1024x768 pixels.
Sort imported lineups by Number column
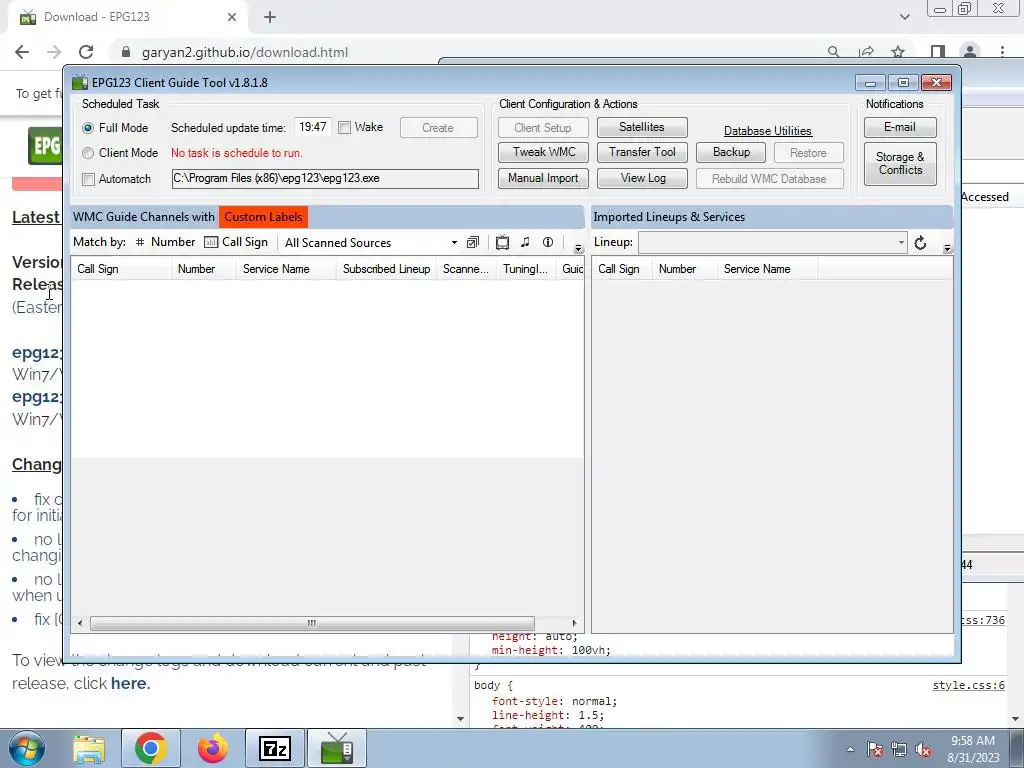tap(684, 269)
